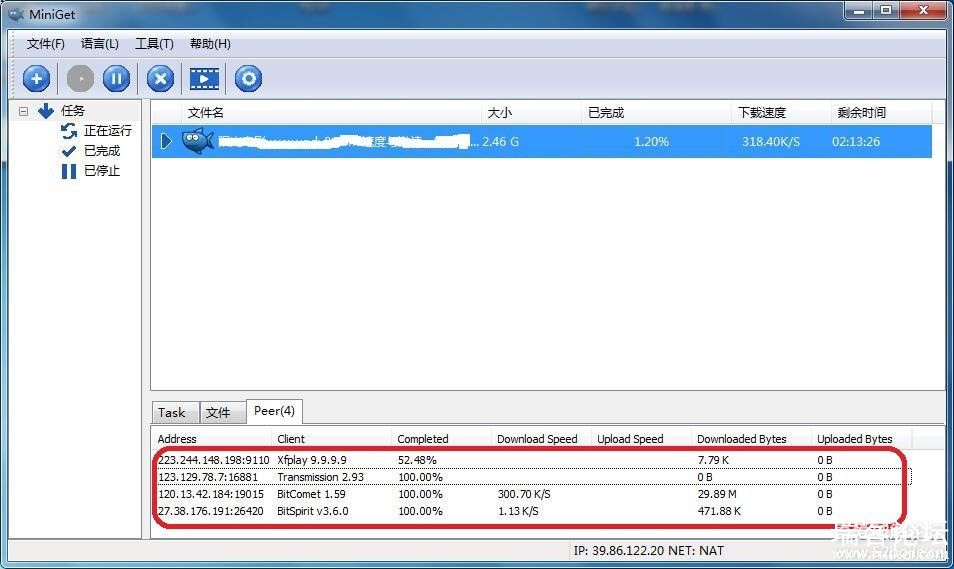The image size is (954, 569).
Task: Select 已停止 in the task tree
Action: click(x=102, y=171)
